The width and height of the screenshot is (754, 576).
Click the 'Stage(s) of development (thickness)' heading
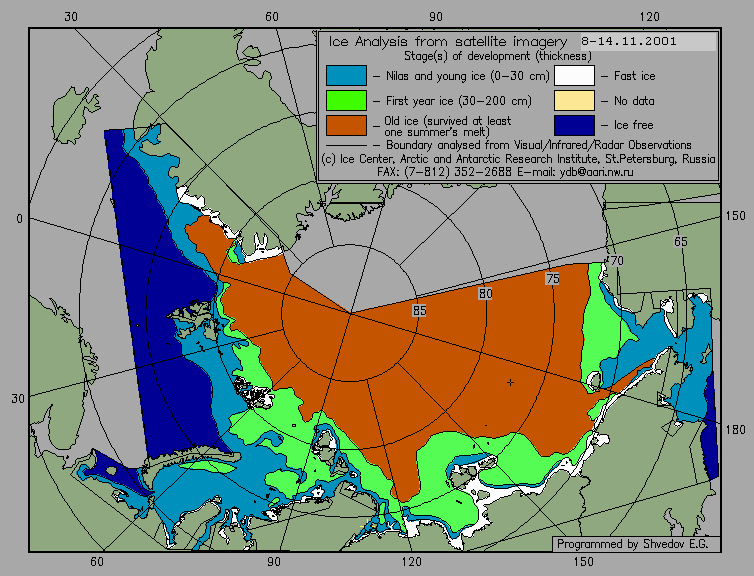coord(498,56)
